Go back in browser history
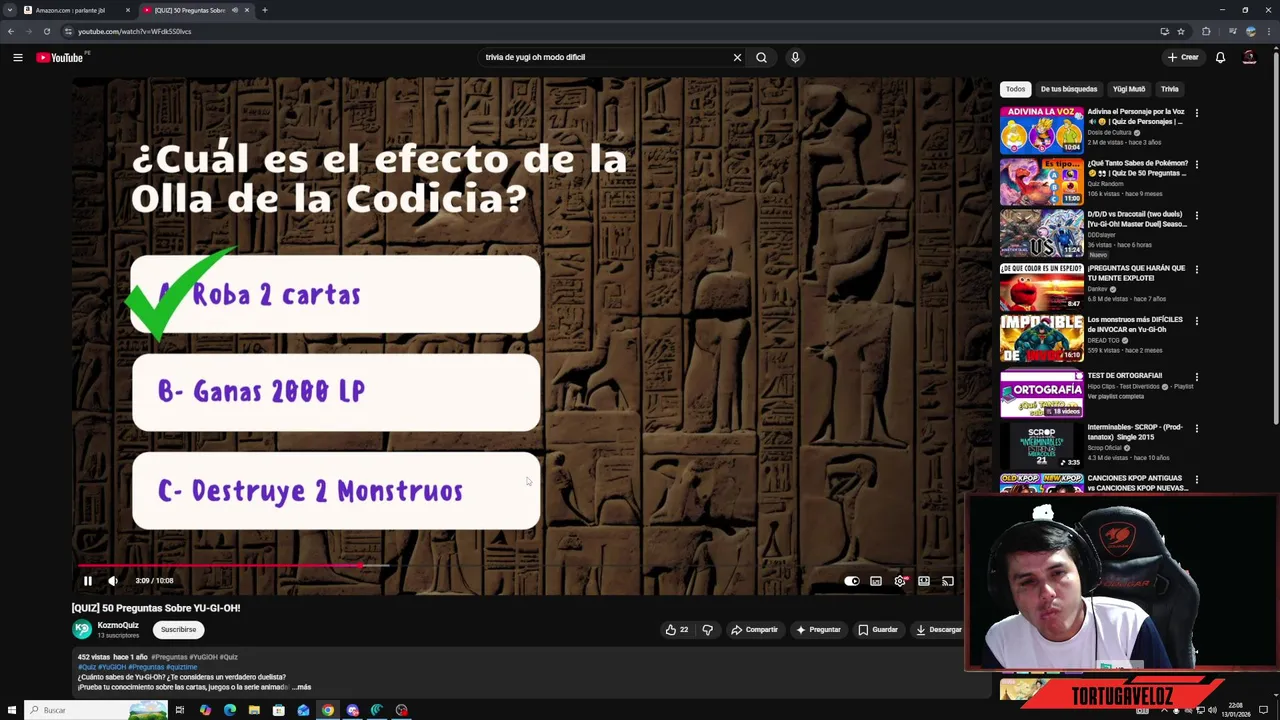 point(11,31)
